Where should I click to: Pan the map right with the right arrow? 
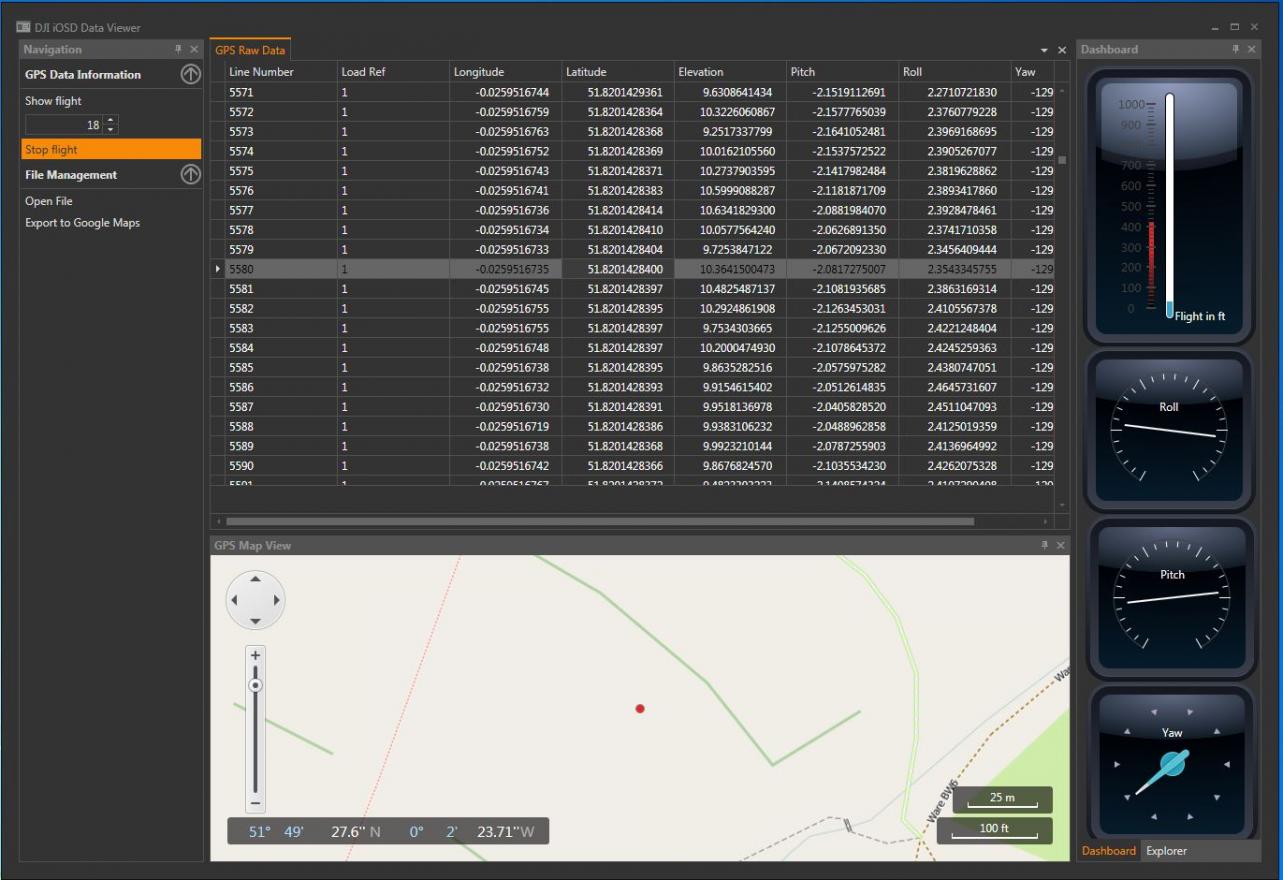tap(277, 601)
